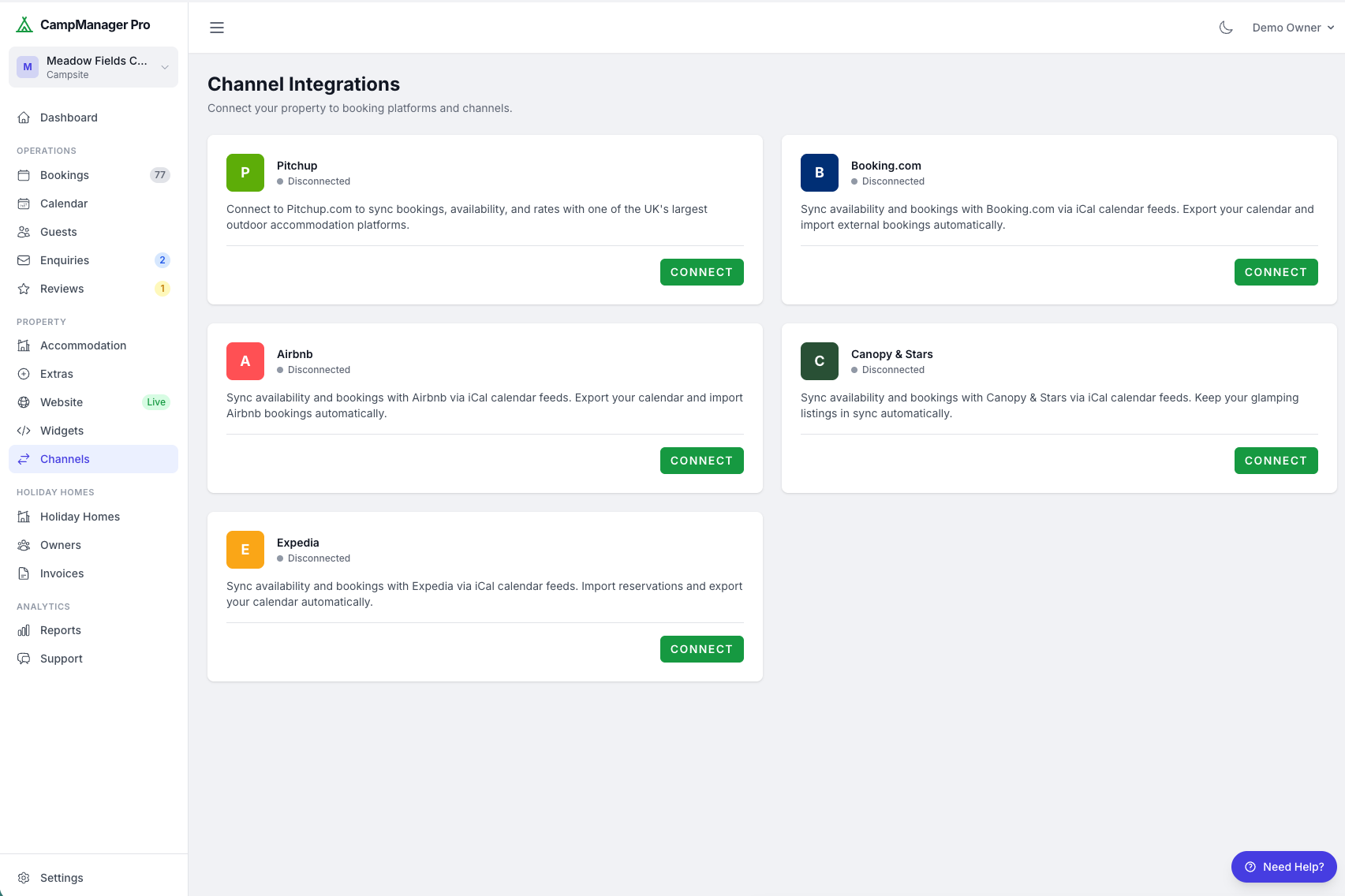This screenshot has height=896, width=1345.
Task: Click the Guests people icon
Action: pos(24,232)
